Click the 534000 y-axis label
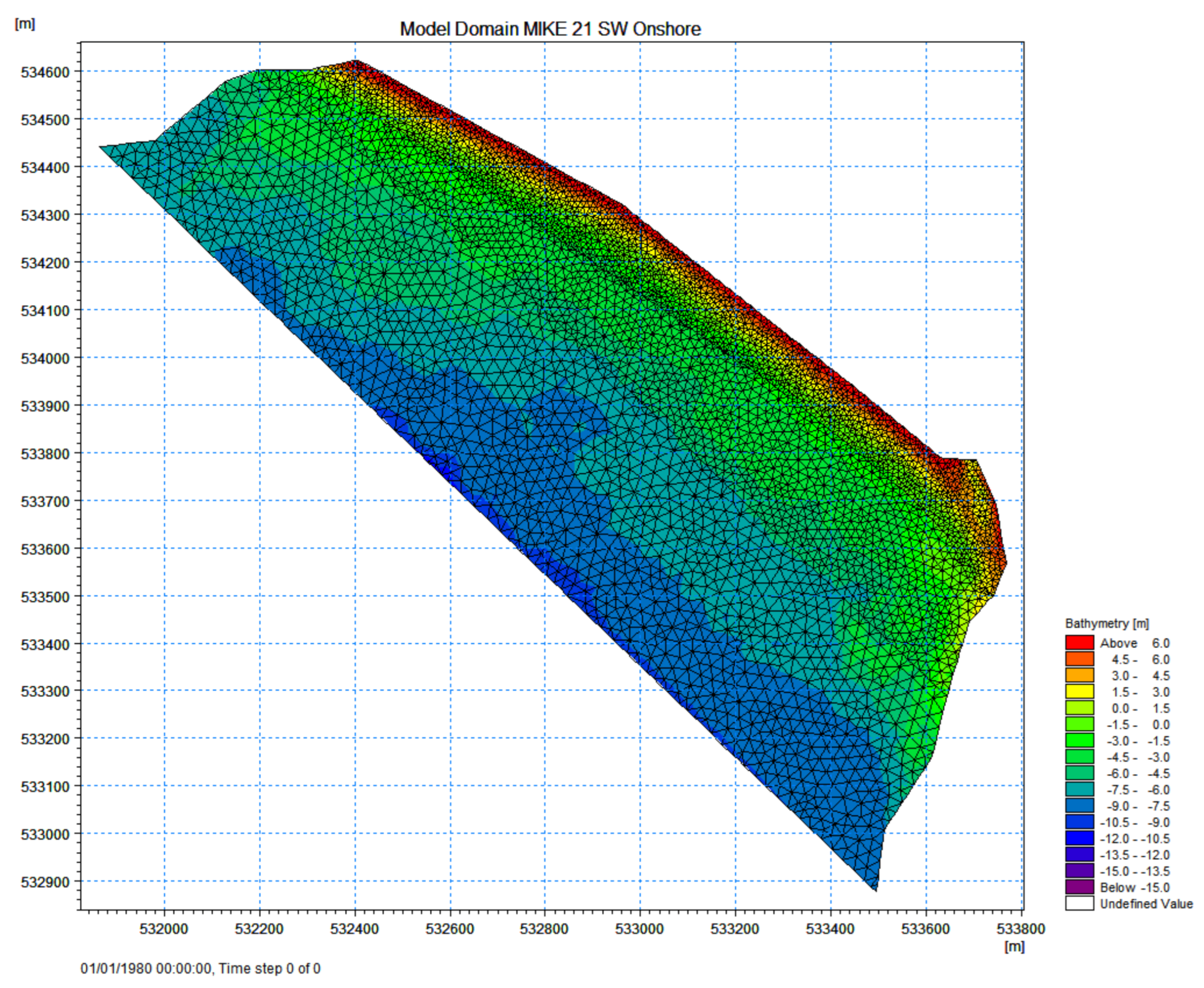This screenshot has height=988, width=1204. click(45, 359)
